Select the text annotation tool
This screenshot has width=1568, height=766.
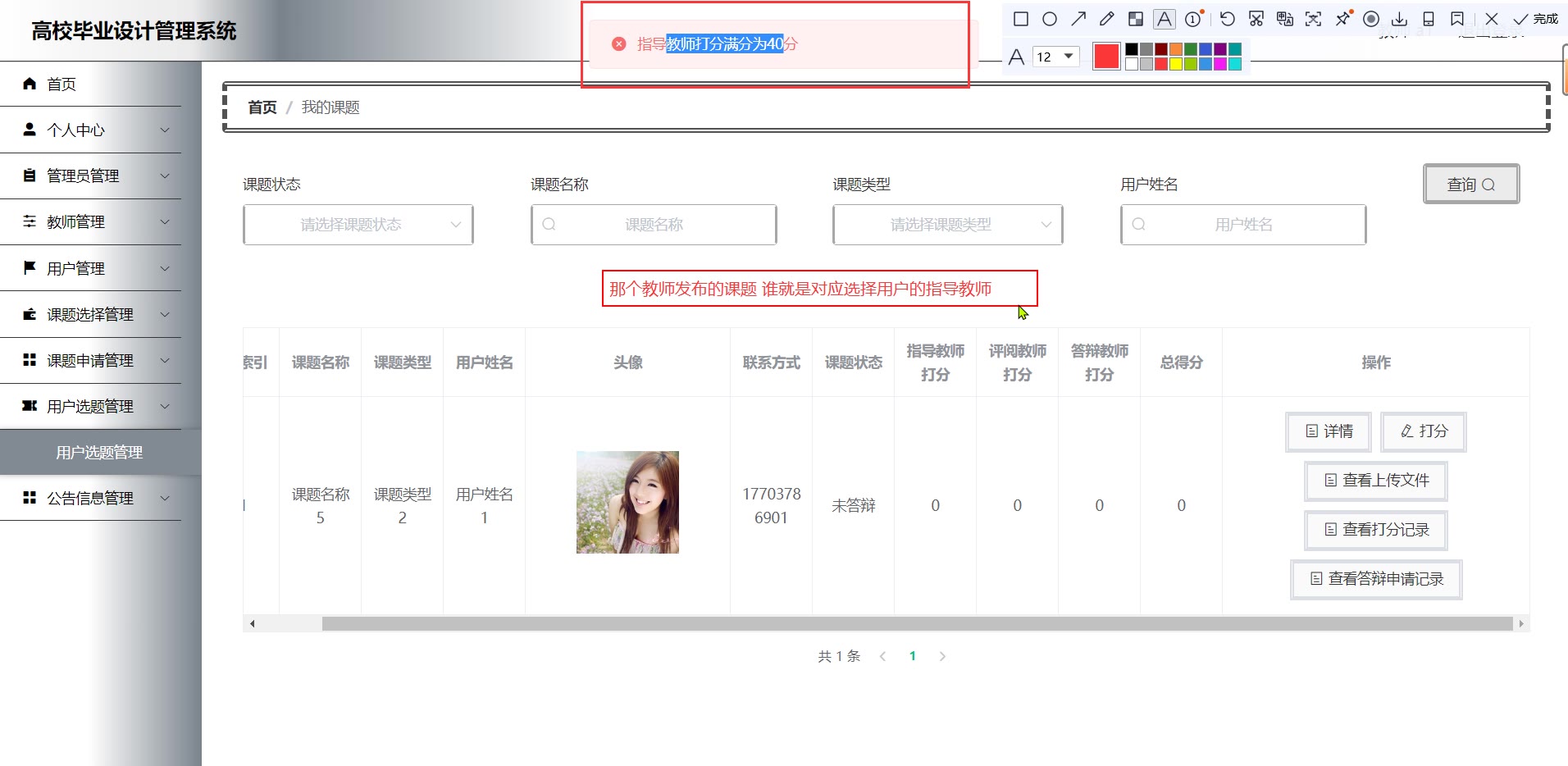click(x=1165, y=19)
